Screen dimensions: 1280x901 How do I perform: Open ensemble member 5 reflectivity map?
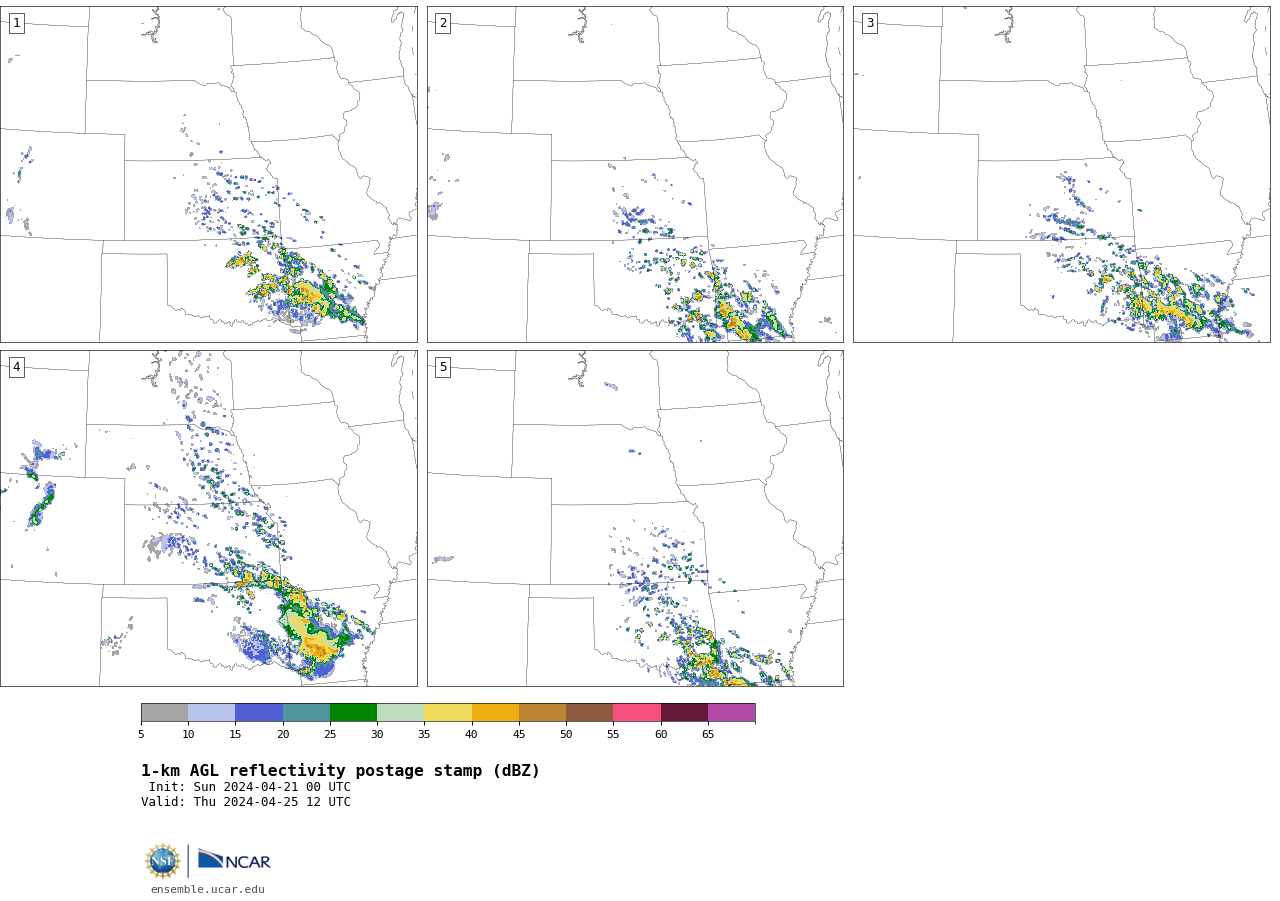click(635, 518)
